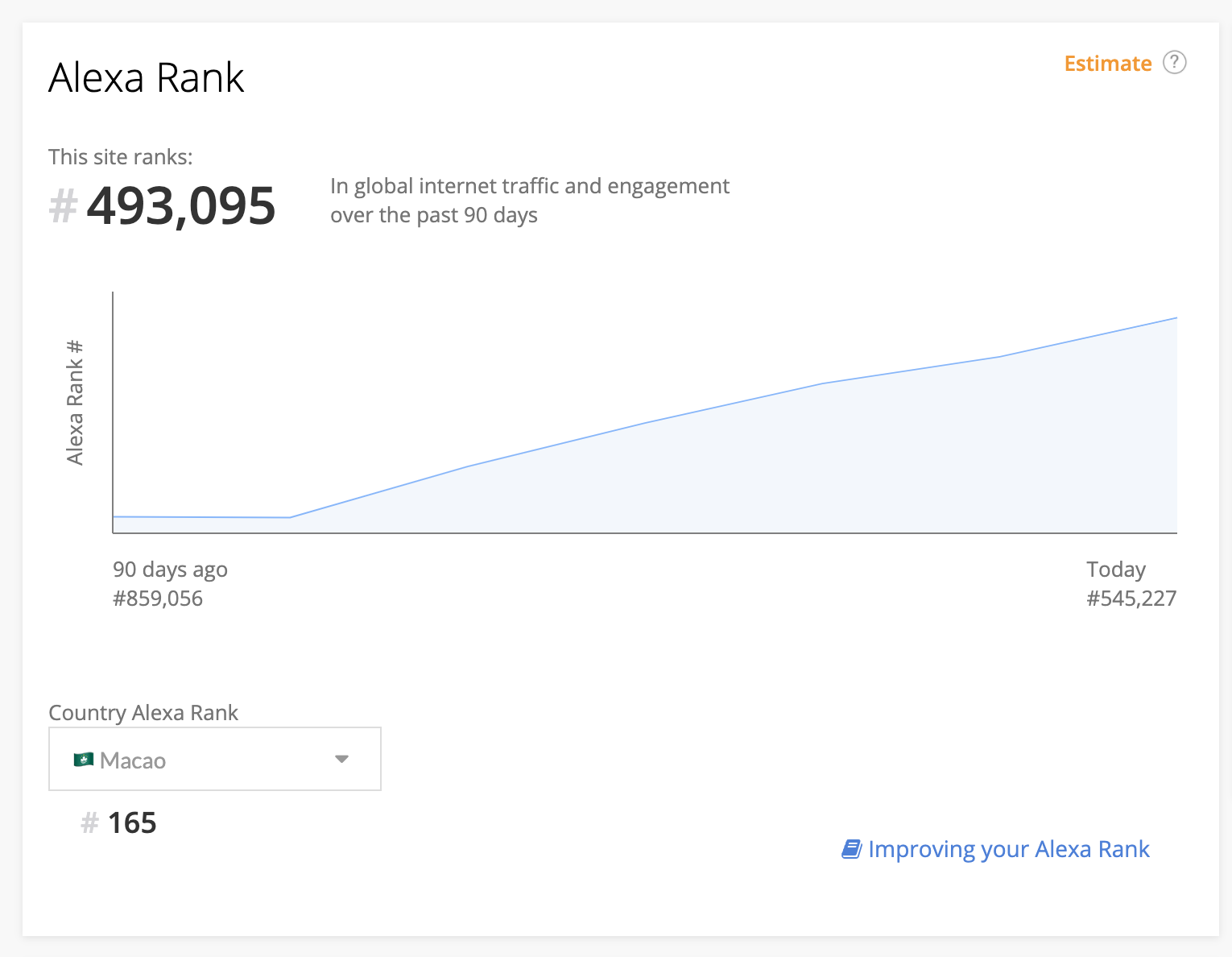Click the Alexa Rank heading

click(146, 78)
